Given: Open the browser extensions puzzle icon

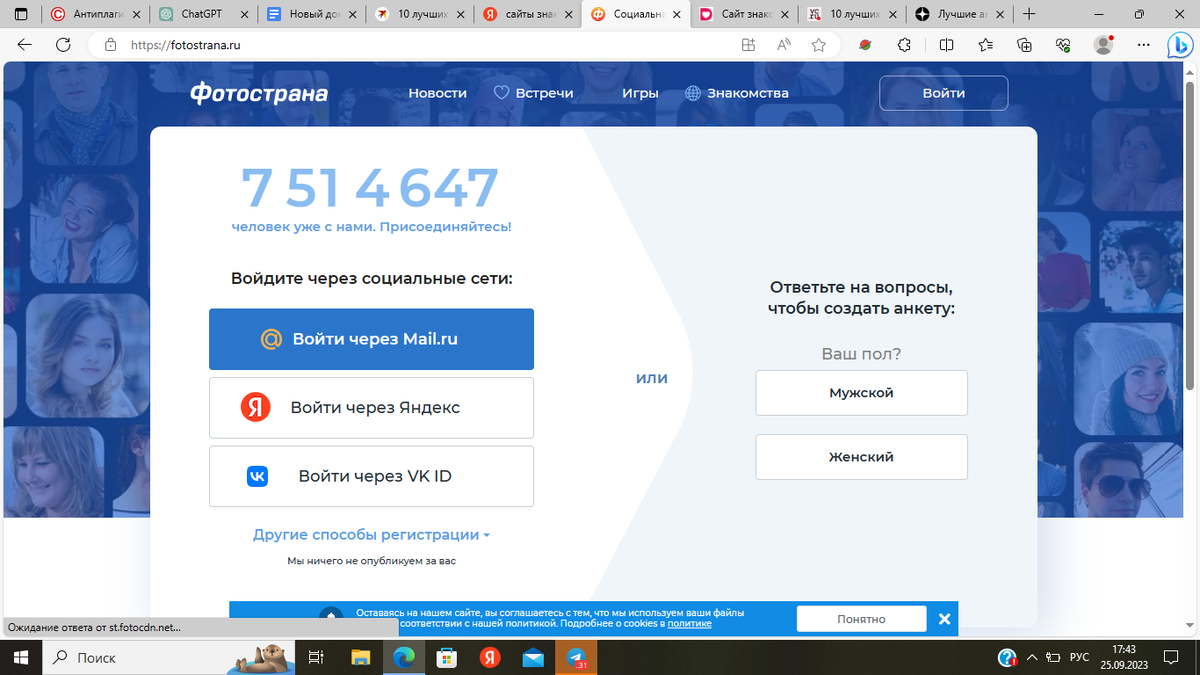Looking at the screenshot, I should 904,45.
